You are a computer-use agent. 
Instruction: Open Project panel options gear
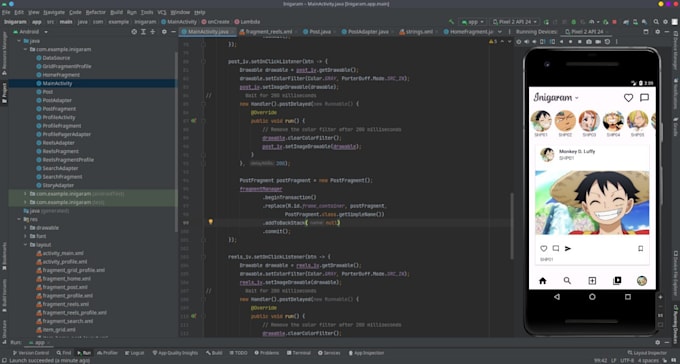164,32
